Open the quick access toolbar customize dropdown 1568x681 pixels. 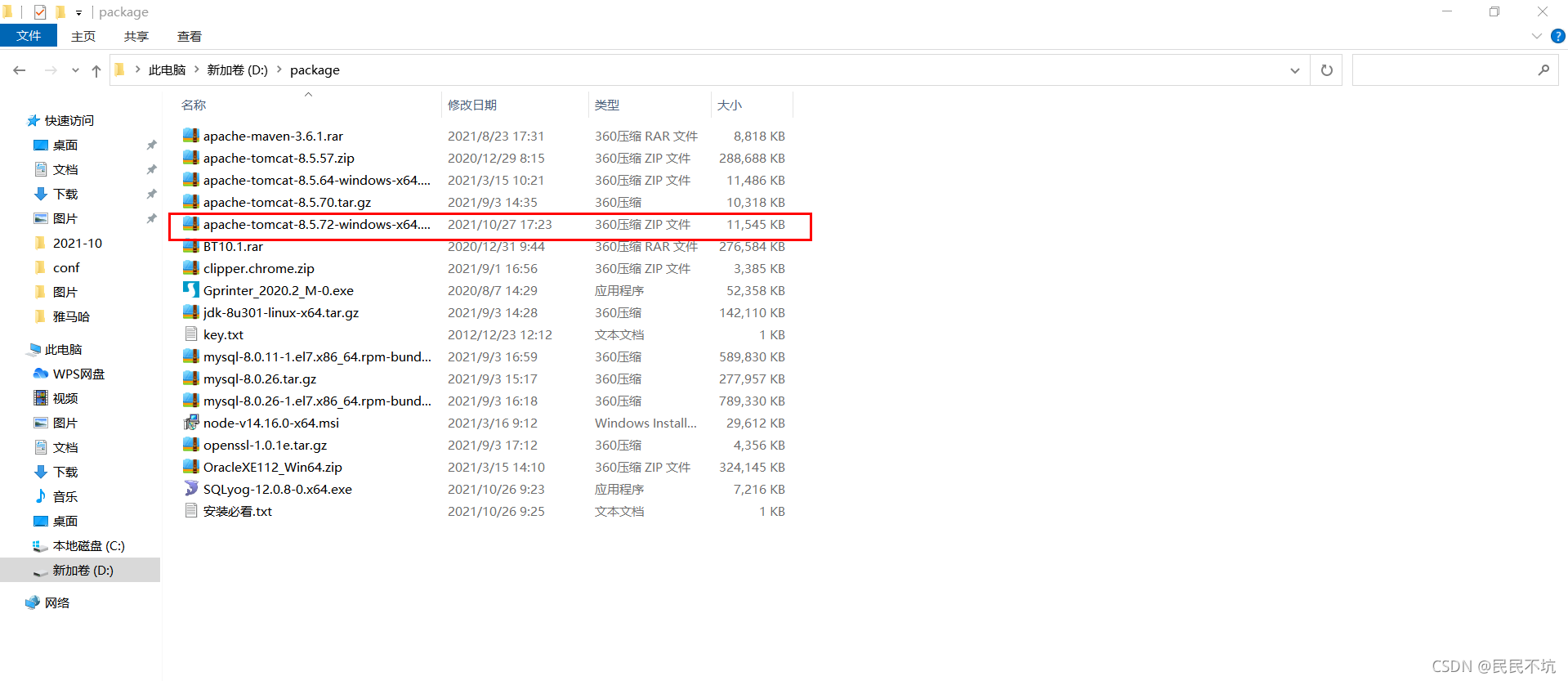(78, 12)
